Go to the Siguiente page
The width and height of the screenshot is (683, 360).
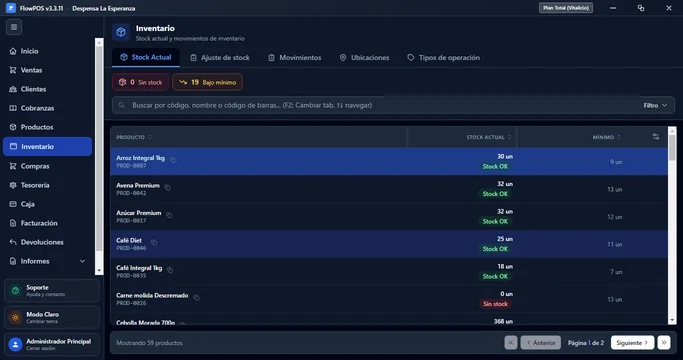[632, 343]
